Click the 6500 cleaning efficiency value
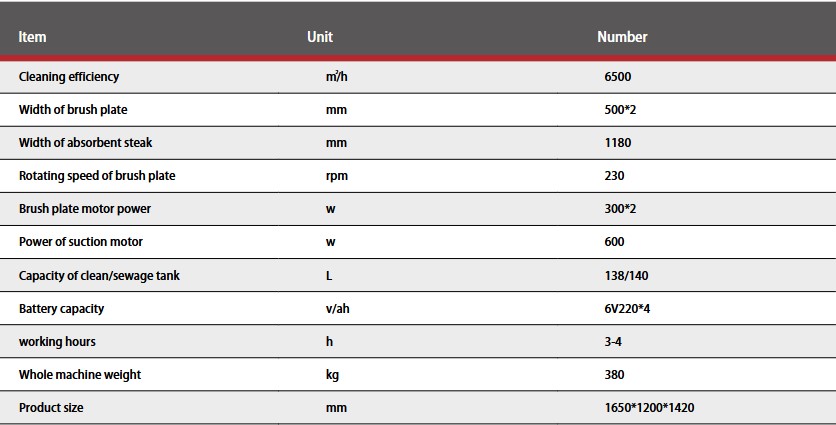 click(x=618, y=77)
